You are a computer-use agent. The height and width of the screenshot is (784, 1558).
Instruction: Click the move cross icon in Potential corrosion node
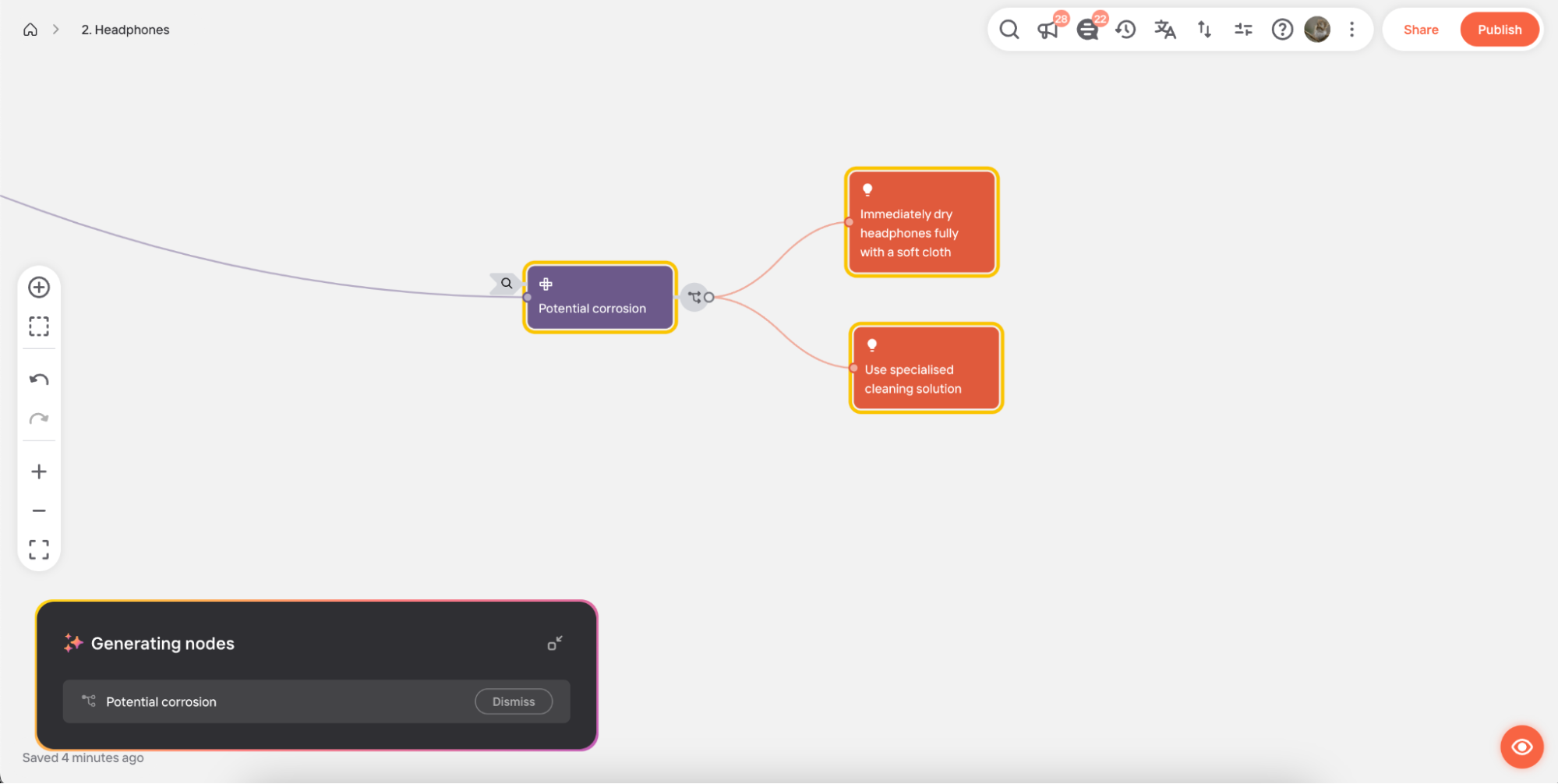point(546,284)
